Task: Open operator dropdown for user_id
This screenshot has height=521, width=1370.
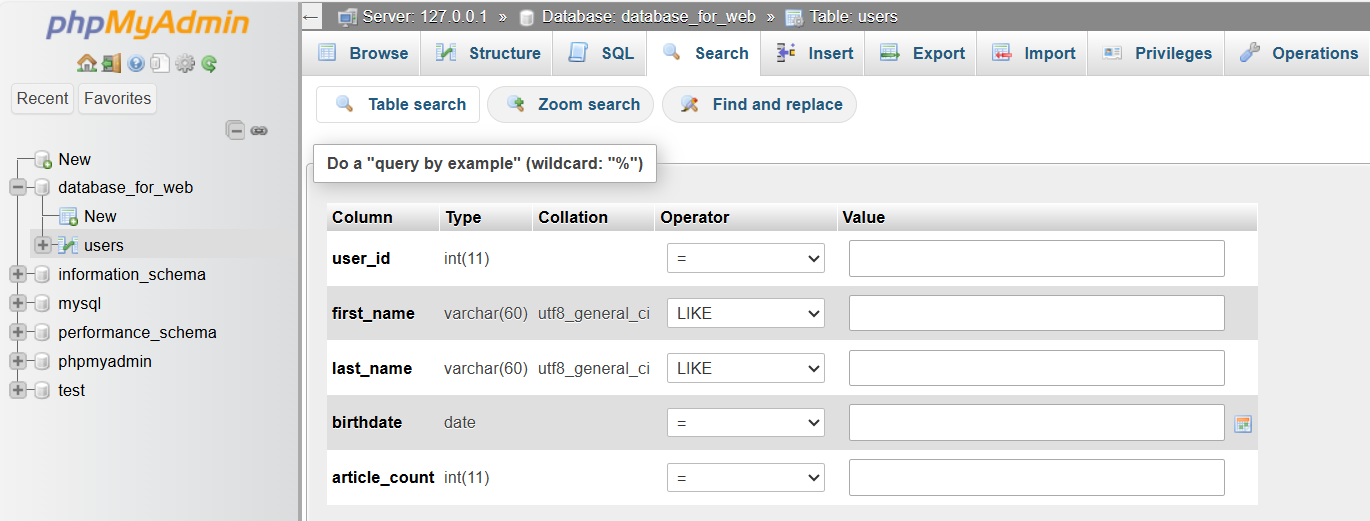Action: pyautogui.click(x=745, y=258)
